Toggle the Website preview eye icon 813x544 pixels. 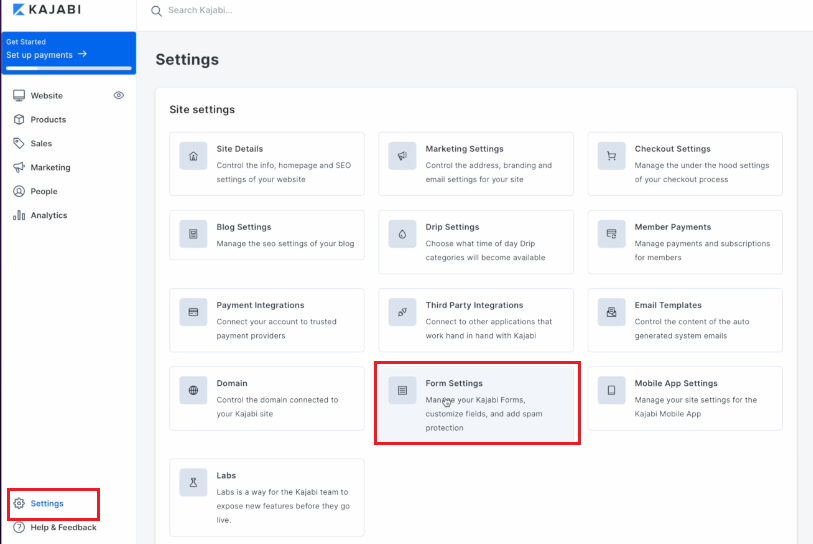coord(119,95)
